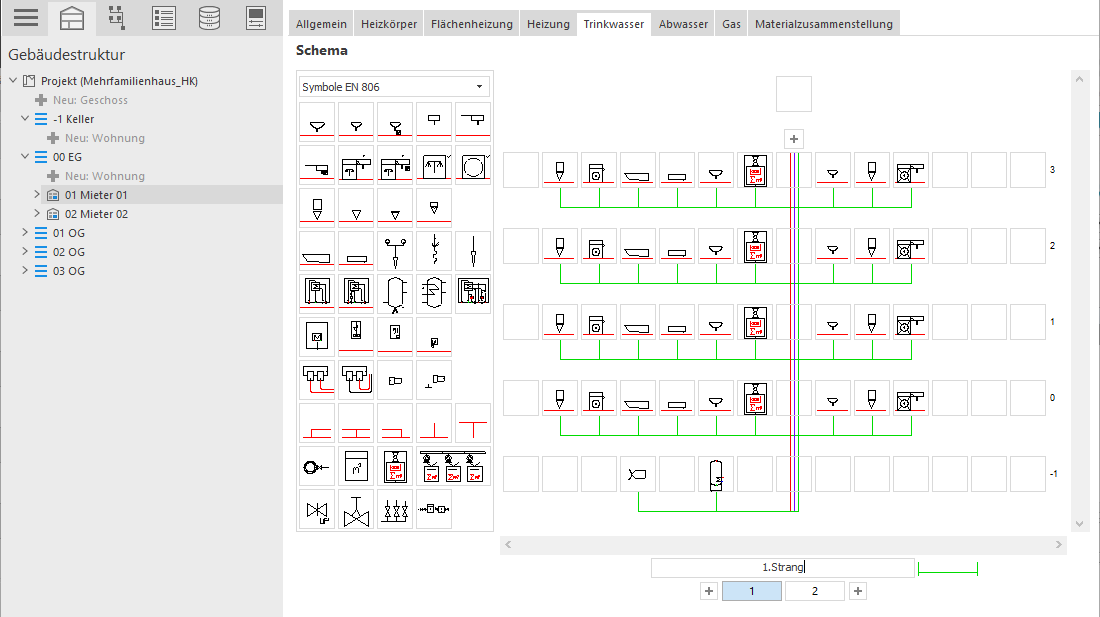
Task: Switch to the Abwasser tab
Action: coord(683,24)
